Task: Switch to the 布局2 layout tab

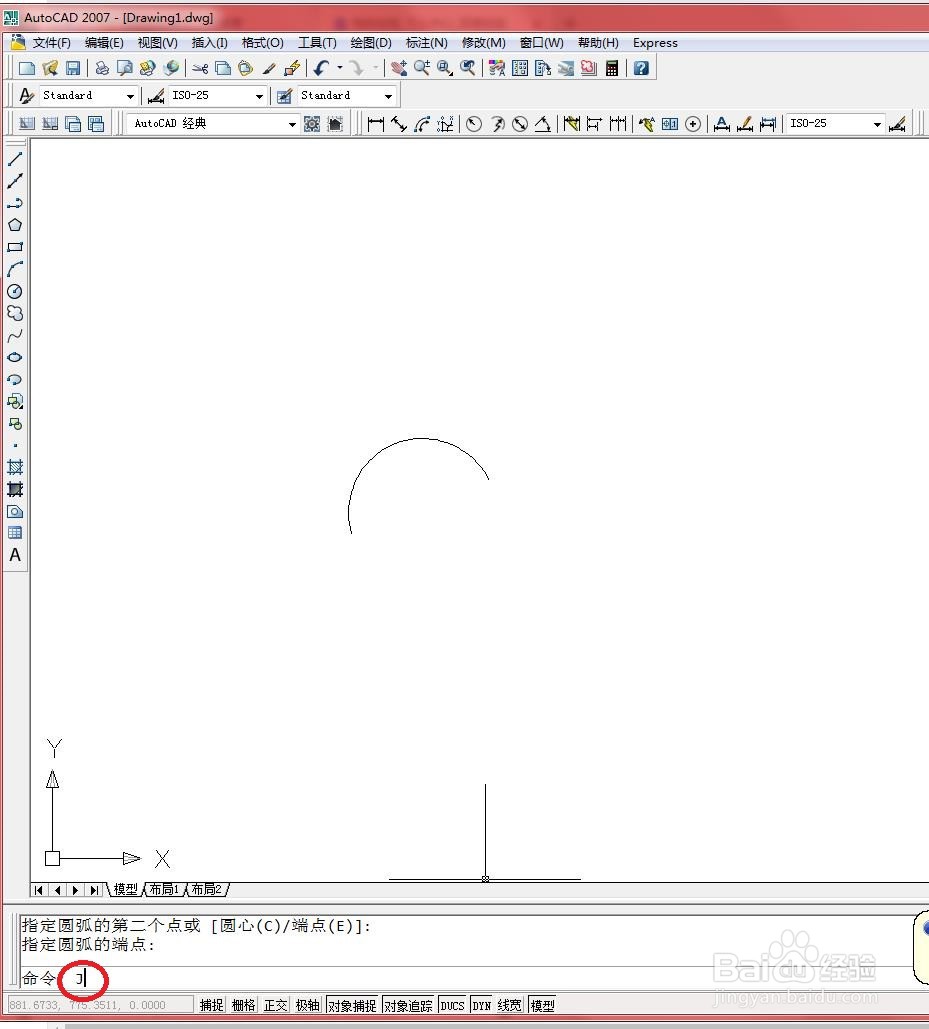Action: pyautogui.click(x=207, y=889)
